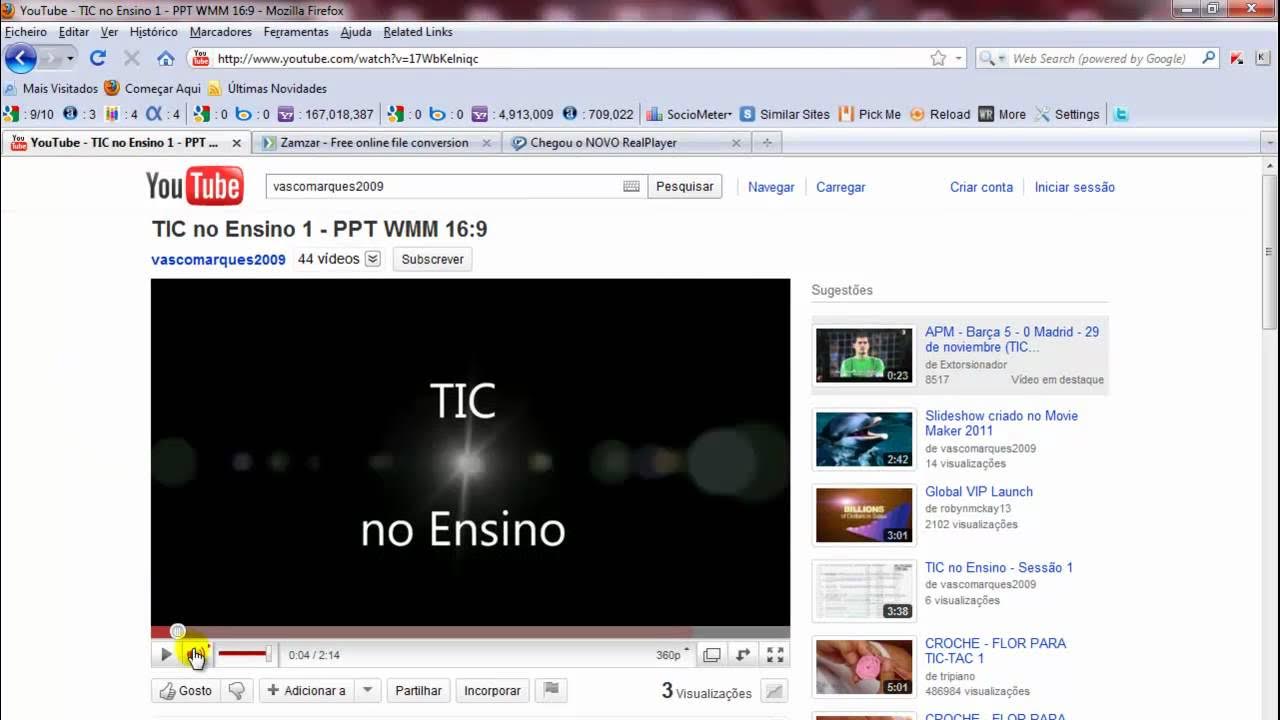Click the Subscrever button

click(x=432, y=259)
